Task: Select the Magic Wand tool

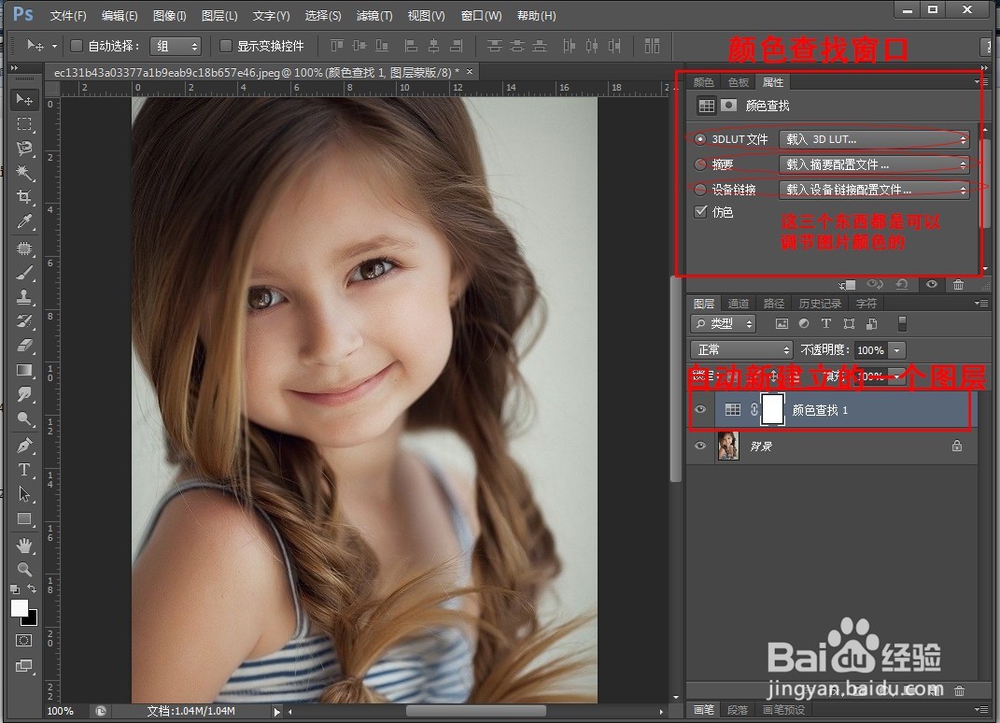Action: 24,172
